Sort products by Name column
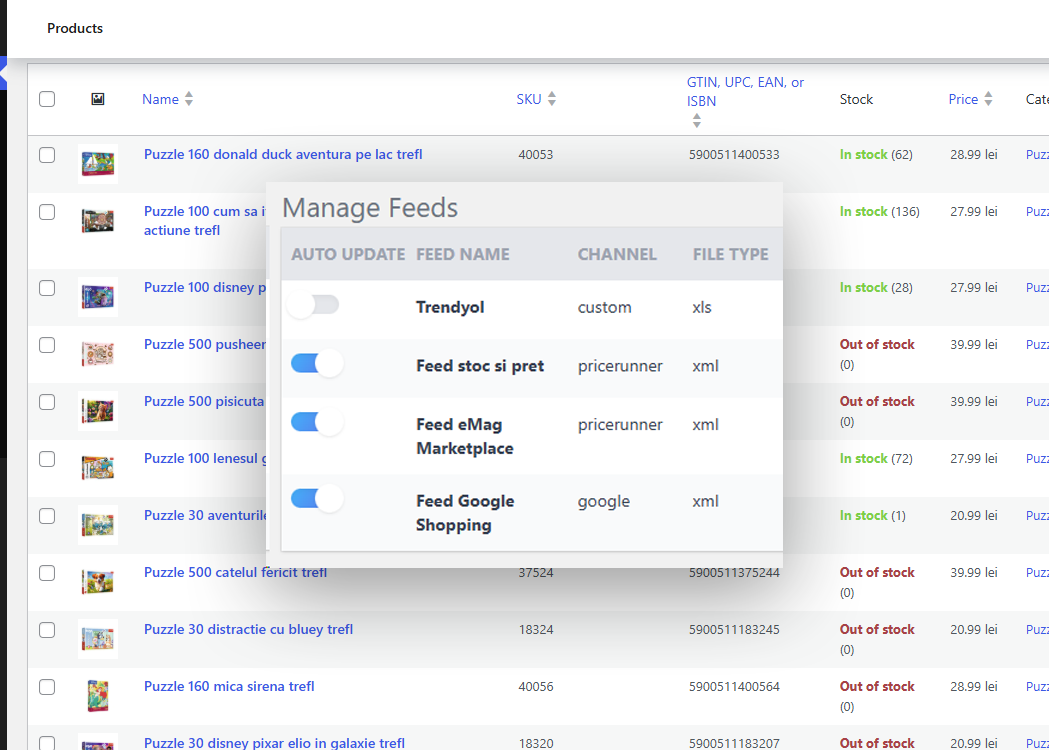 coord(161,99)
